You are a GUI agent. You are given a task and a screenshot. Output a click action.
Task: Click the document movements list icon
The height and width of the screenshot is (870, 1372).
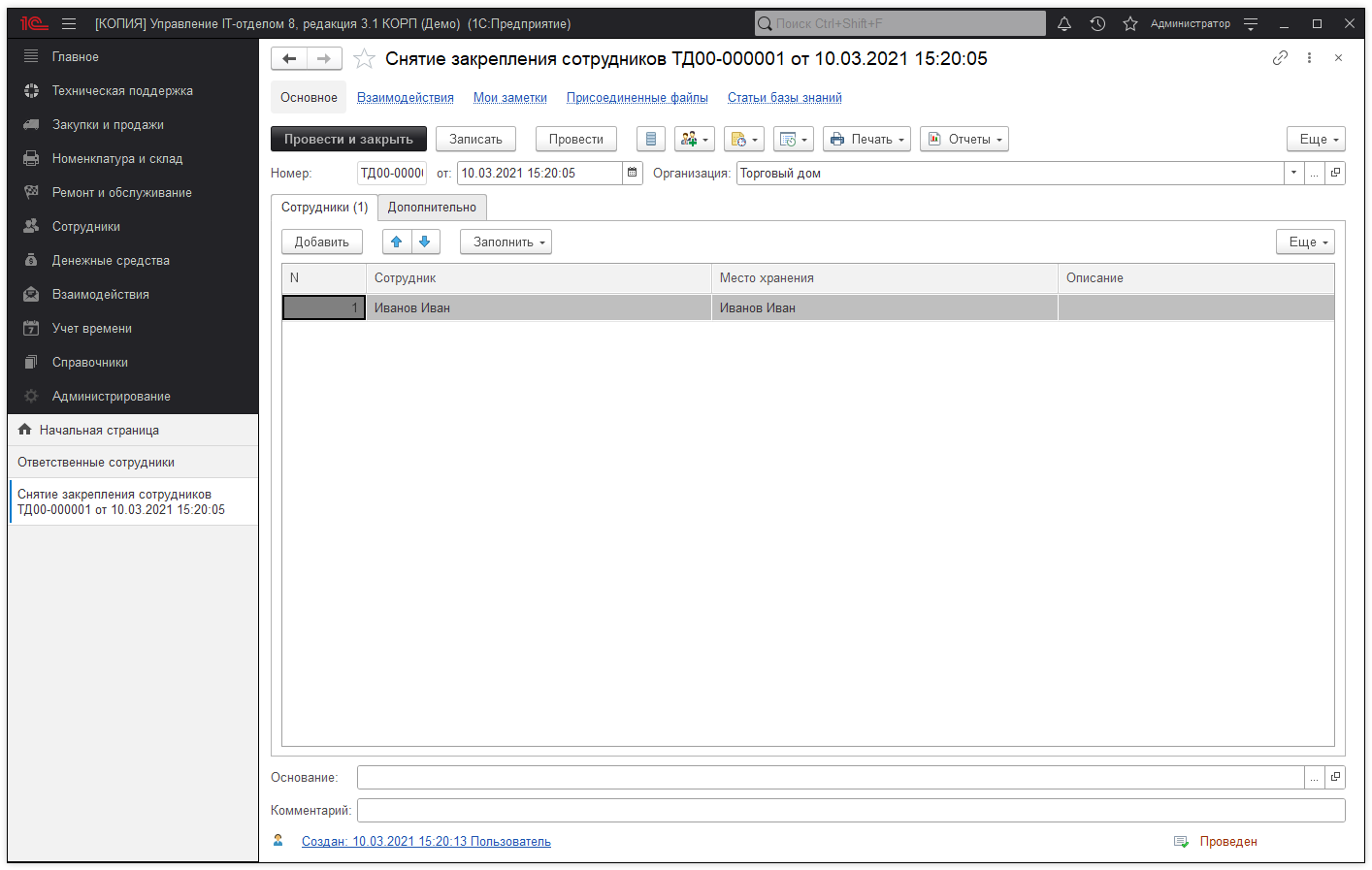651,140
